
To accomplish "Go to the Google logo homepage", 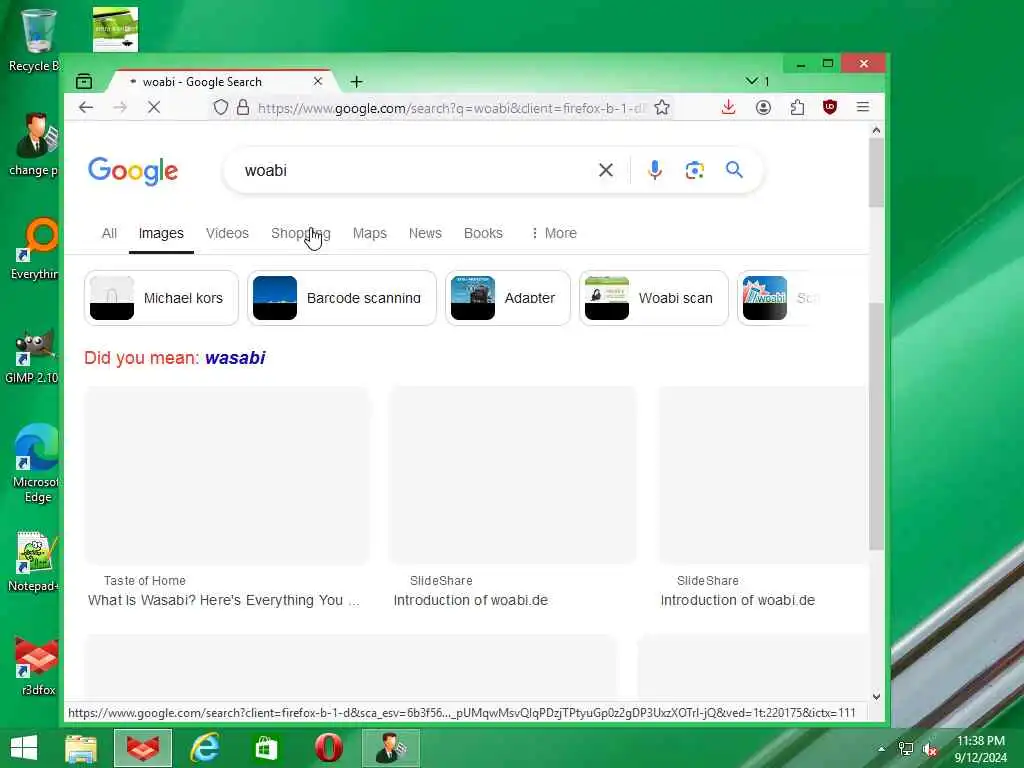I will (133, 171).
